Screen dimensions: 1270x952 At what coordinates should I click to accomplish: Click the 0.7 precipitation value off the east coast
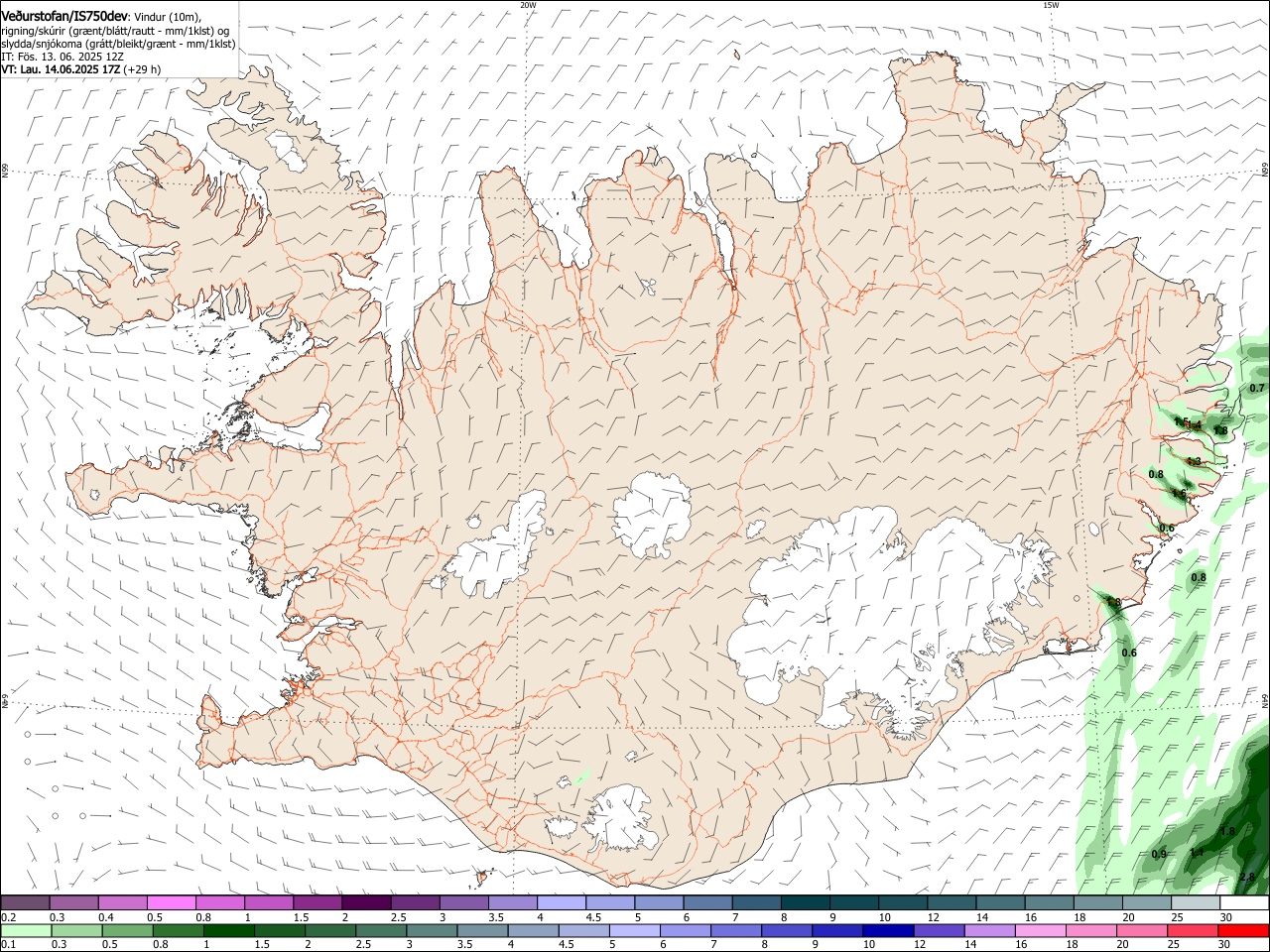pyautogui.click(x=1257, y=388)
